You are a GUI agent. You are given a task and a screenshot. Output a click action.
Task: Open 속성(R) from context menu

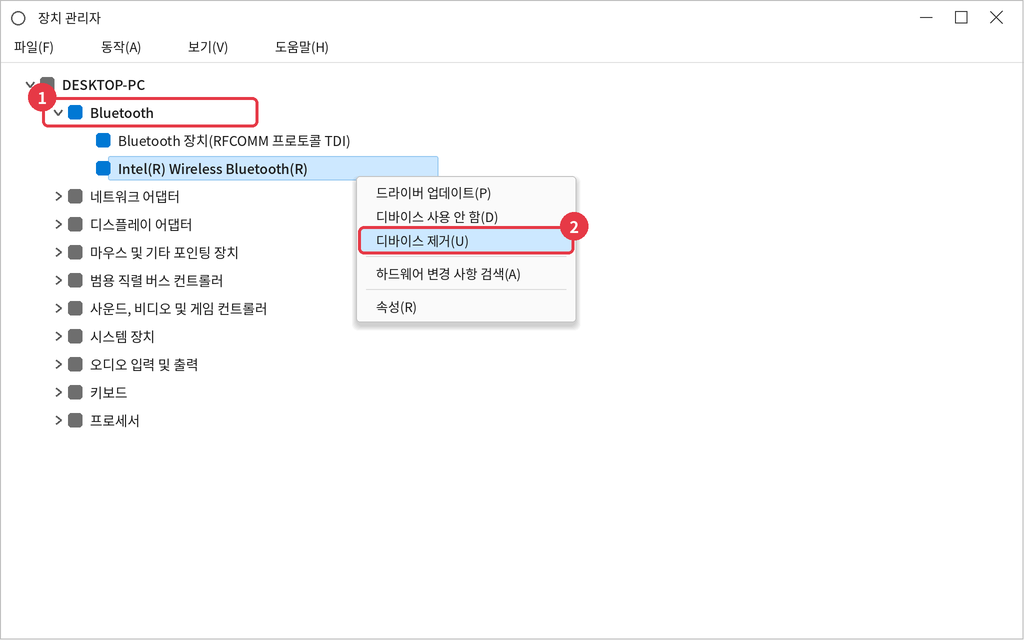396,307
